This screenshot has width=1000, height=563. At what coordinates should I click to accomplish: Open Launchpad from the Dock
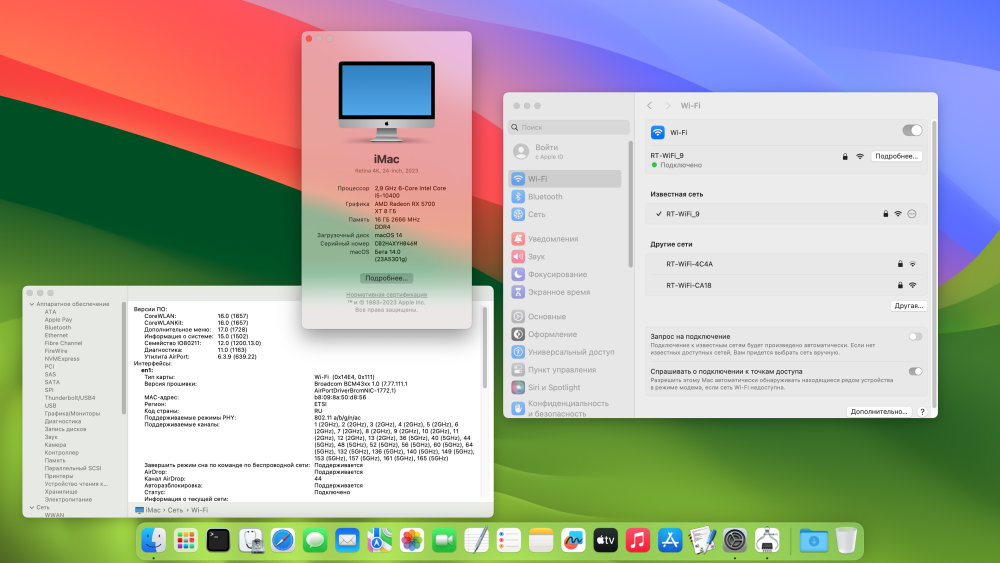tap(186, 541)
